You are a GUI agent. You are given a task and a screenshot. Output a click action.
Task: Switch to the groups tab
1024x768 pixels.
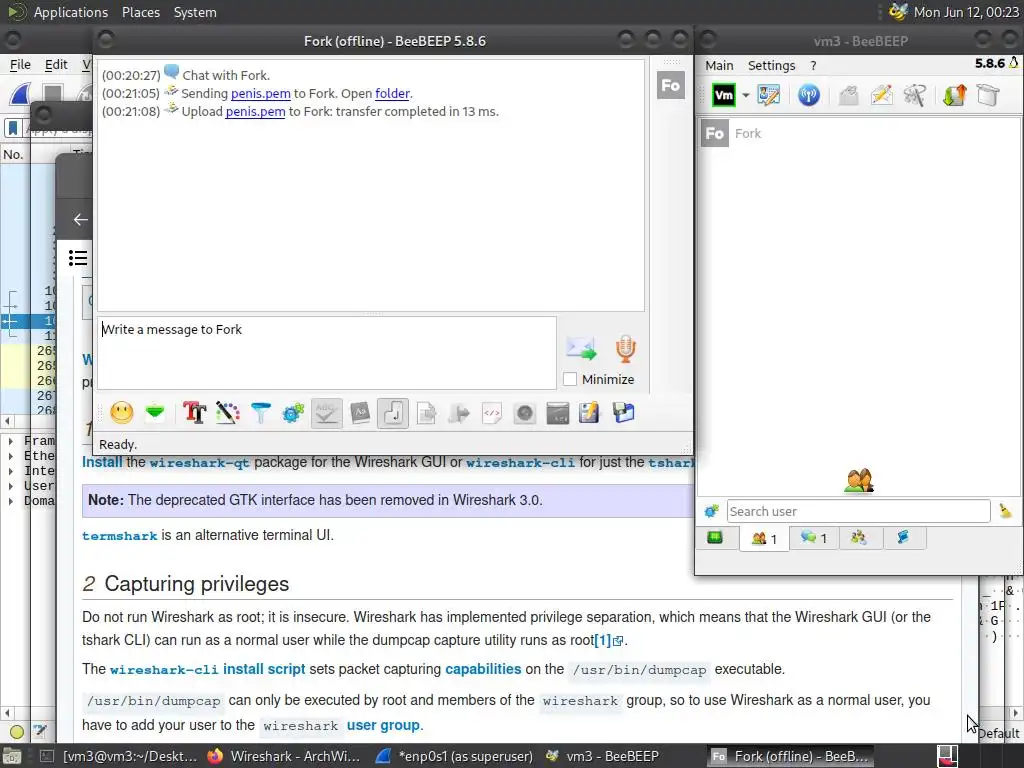point(858,538)
